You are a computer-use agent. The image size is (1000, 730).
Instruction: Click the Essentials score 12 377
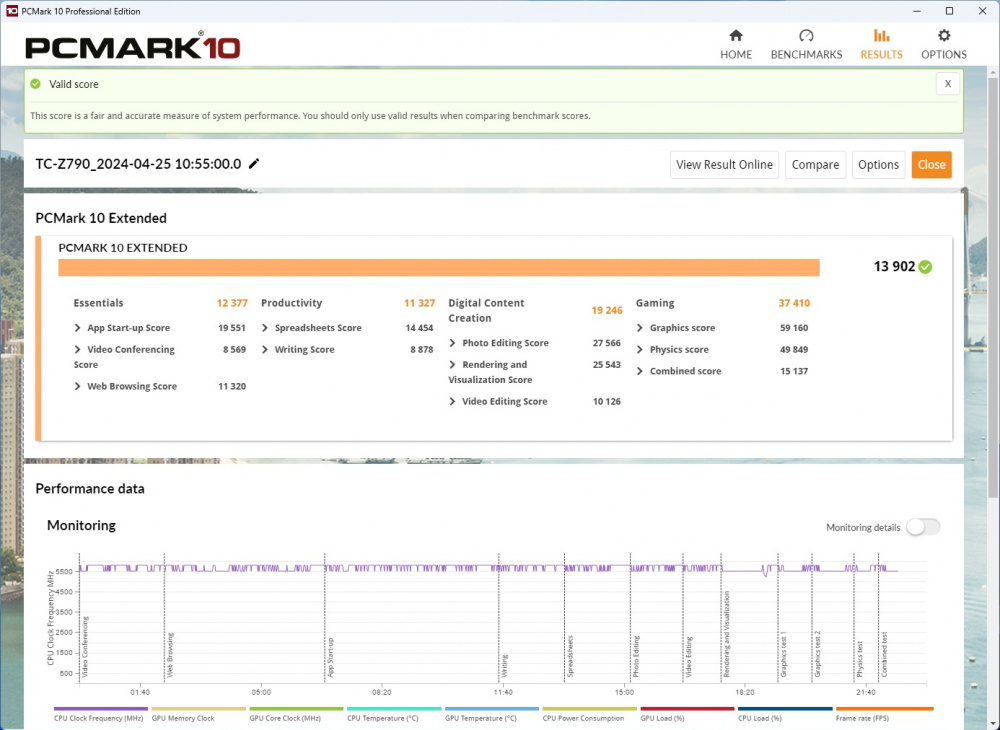pos(231,303)
